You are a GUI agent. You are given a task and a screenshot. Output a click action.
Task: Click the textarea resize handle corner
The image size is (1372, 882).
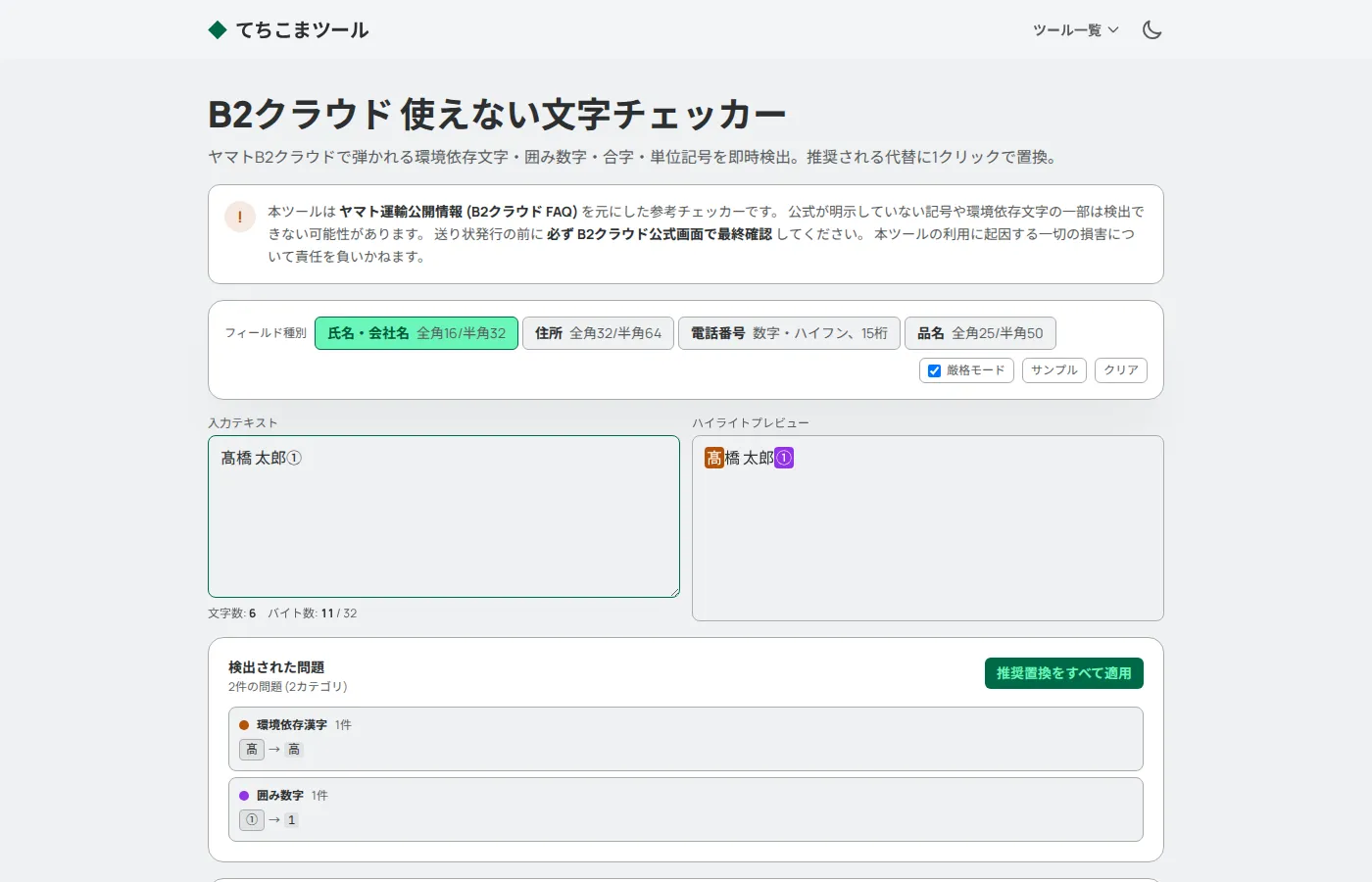coord(674,592)
